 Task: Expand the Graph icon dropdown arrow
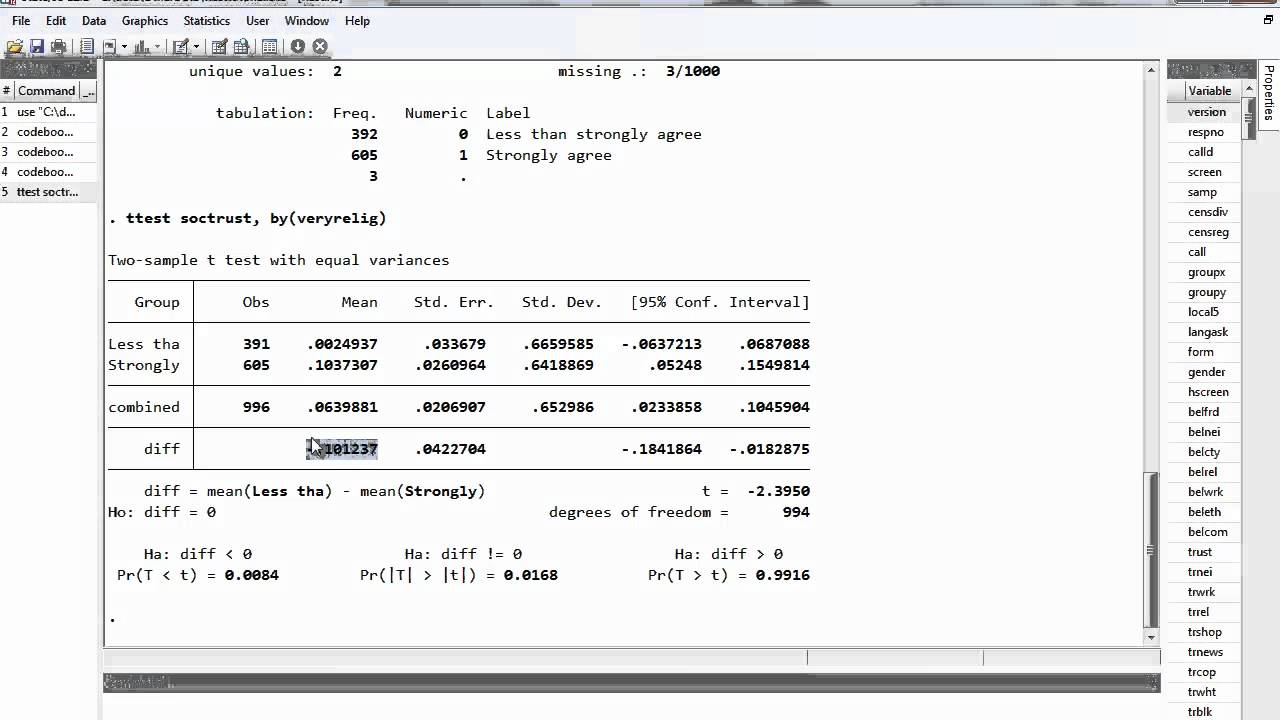pyautogui.click(x=157, y=46)
